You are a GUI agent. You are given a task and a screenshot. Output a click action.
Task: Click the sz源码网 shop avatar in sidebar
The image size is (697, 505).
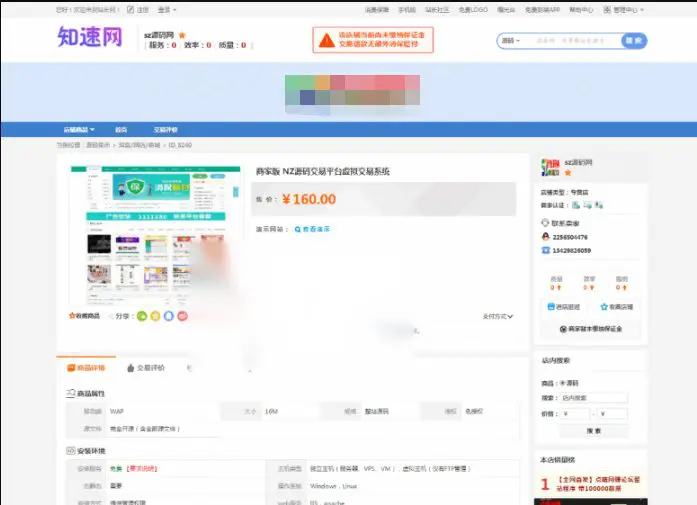click(x=550, y=167)
